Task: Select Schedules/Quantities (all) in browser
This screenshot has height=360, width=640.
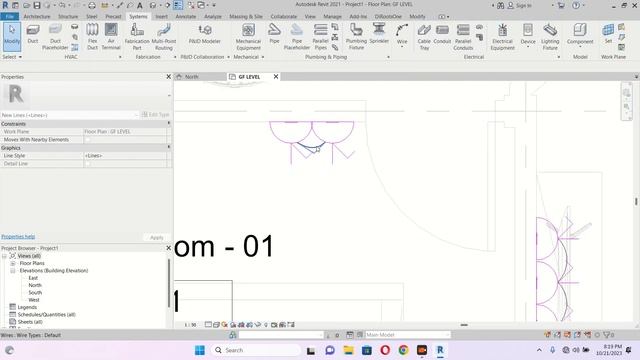Action: [47, 315]
